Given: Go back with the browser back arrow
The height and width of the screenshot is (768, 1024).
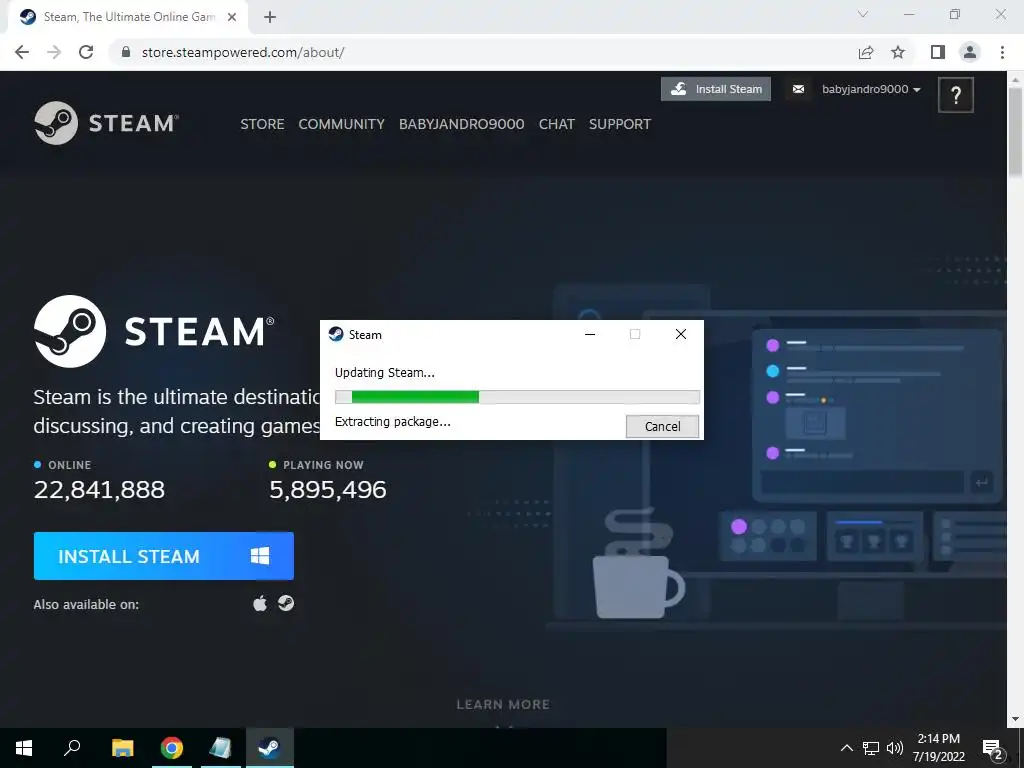Looking at the screenshot, I should point(22,52).
